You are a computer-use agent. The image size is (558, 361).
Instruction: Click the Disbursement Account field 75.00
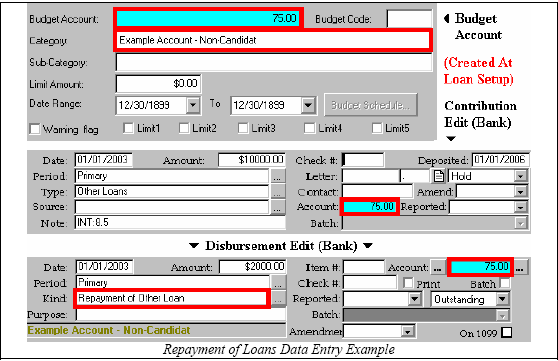(480, 267)
